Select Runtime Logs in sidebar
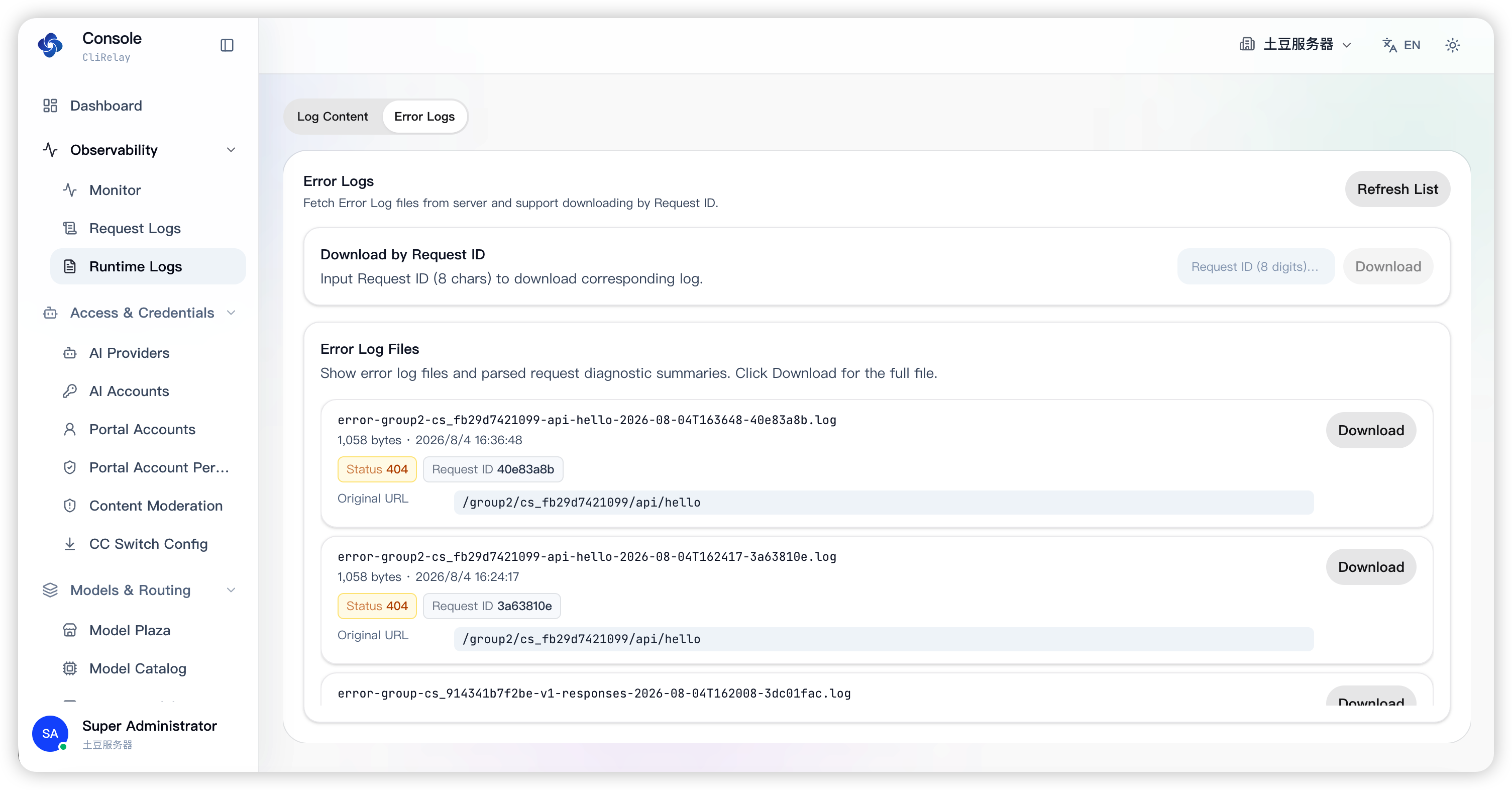Viewport: 1512px width, 790px height. (x=148, y=267)
